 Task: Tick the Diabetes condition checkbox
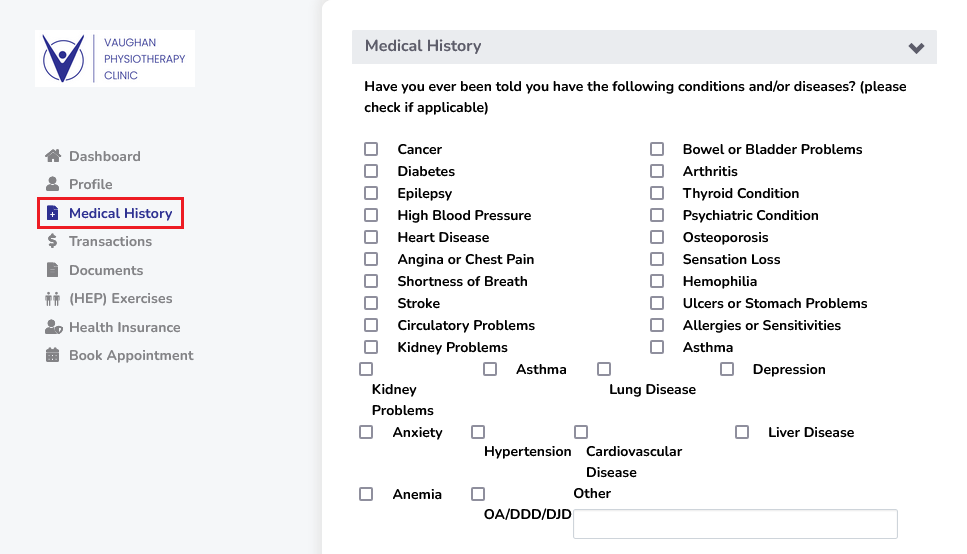371,171
